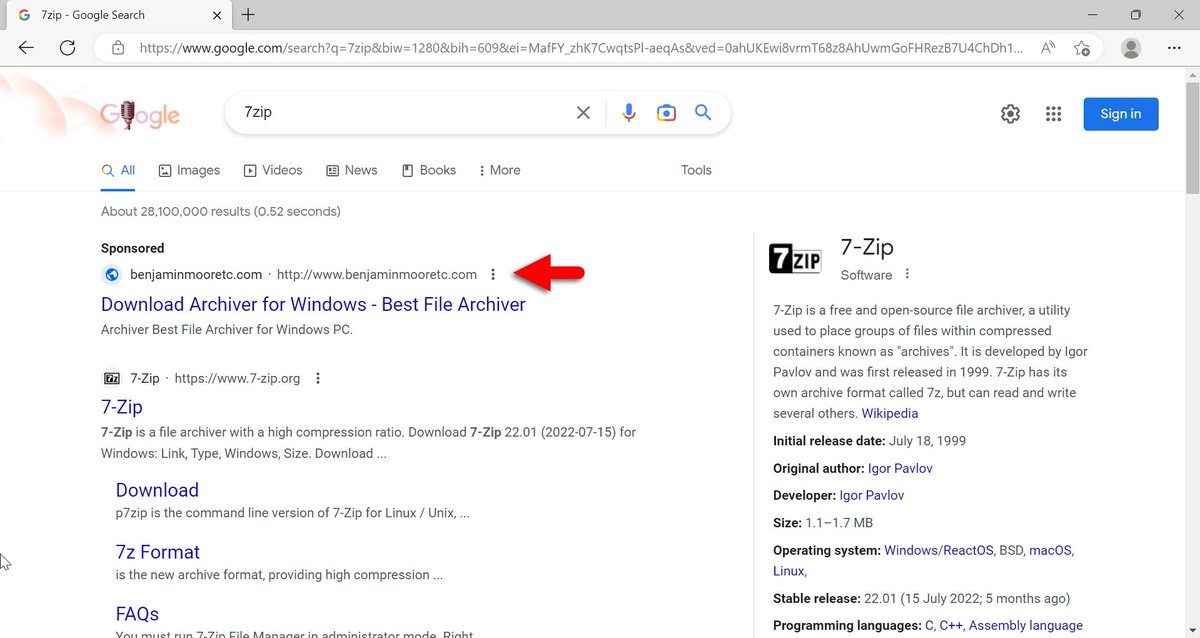Maximize the browser window
The height and width of the screenshot is (638, 1200).
(x=1135, y=15)
